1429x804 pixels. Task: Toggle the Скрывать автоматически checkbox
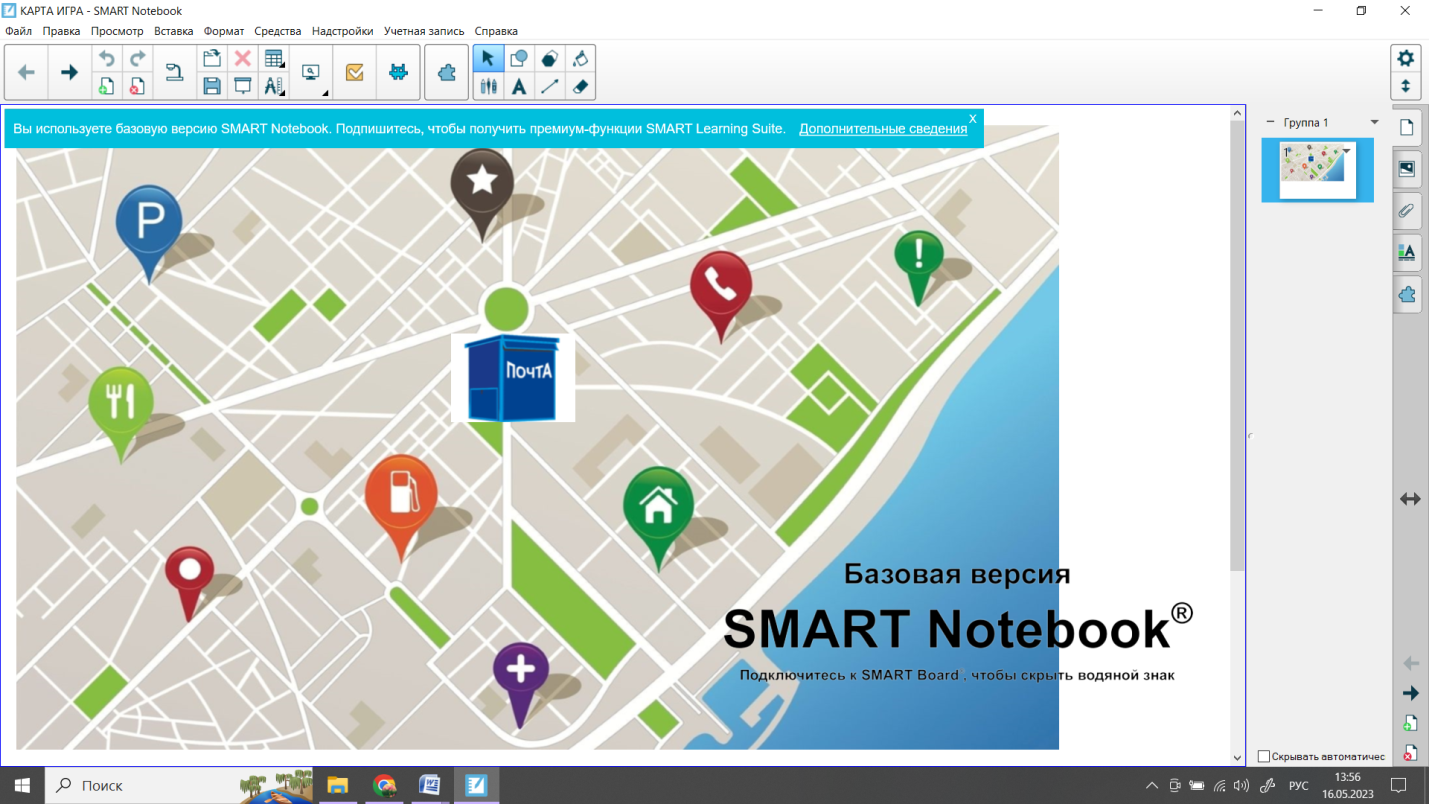point(1264,756)
